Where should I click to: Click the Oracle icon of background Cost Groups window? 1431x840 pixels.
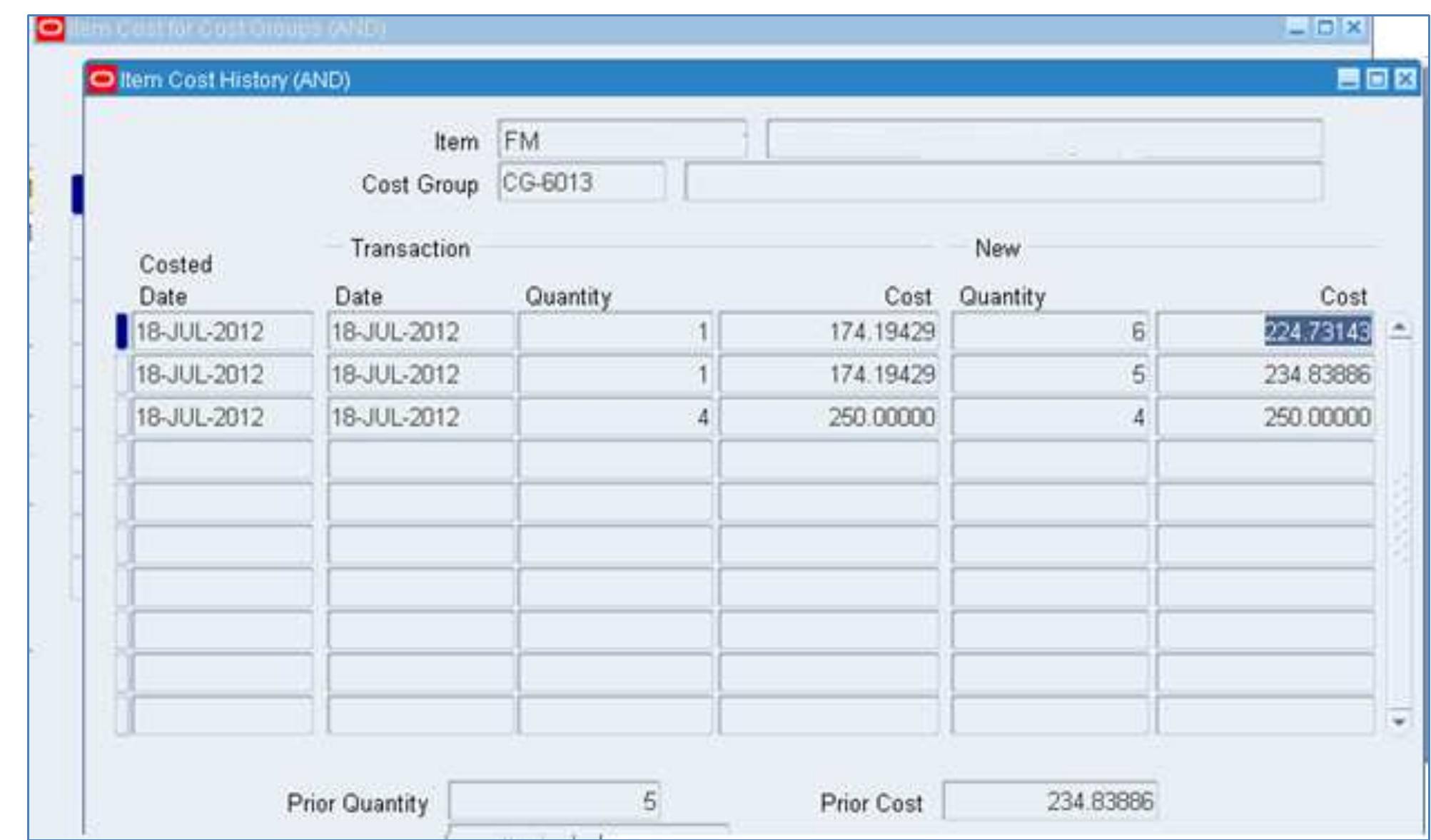50,29
